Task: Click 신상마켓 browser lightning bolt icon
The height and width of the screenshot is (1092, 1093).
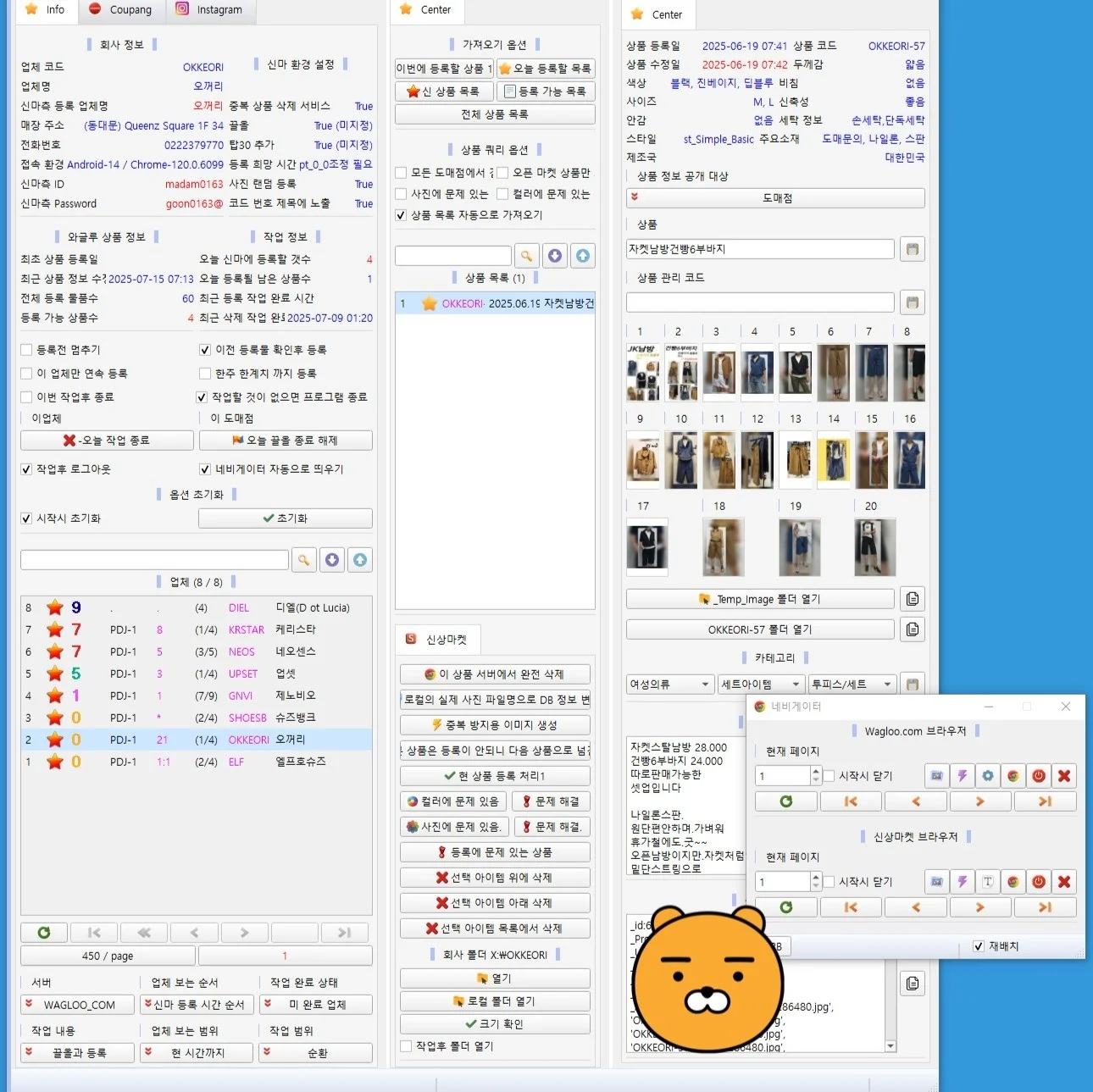Action: (962, 881)
